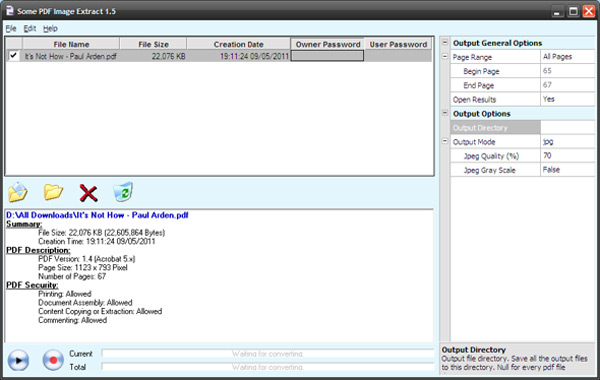Click the Jpeg Quality value 70
This screenshot has height=380, width=600.
click(x=568, y=156)
